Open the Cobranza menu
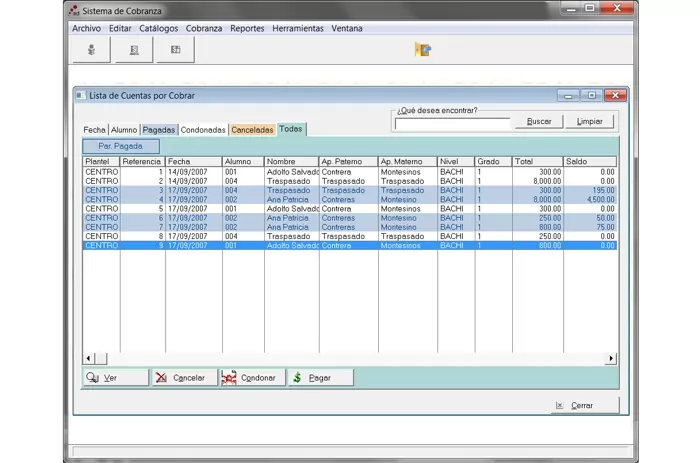Viewport: 700px width, 463px height. click(x=204, y=29)
